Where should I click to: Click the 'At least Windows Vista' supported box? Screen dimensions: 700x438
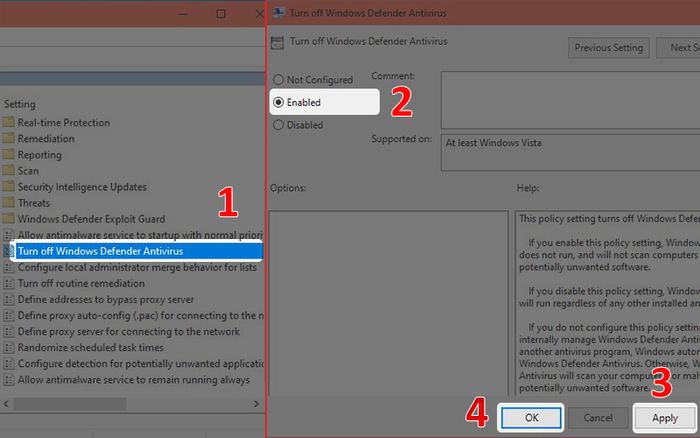[571, 152]
